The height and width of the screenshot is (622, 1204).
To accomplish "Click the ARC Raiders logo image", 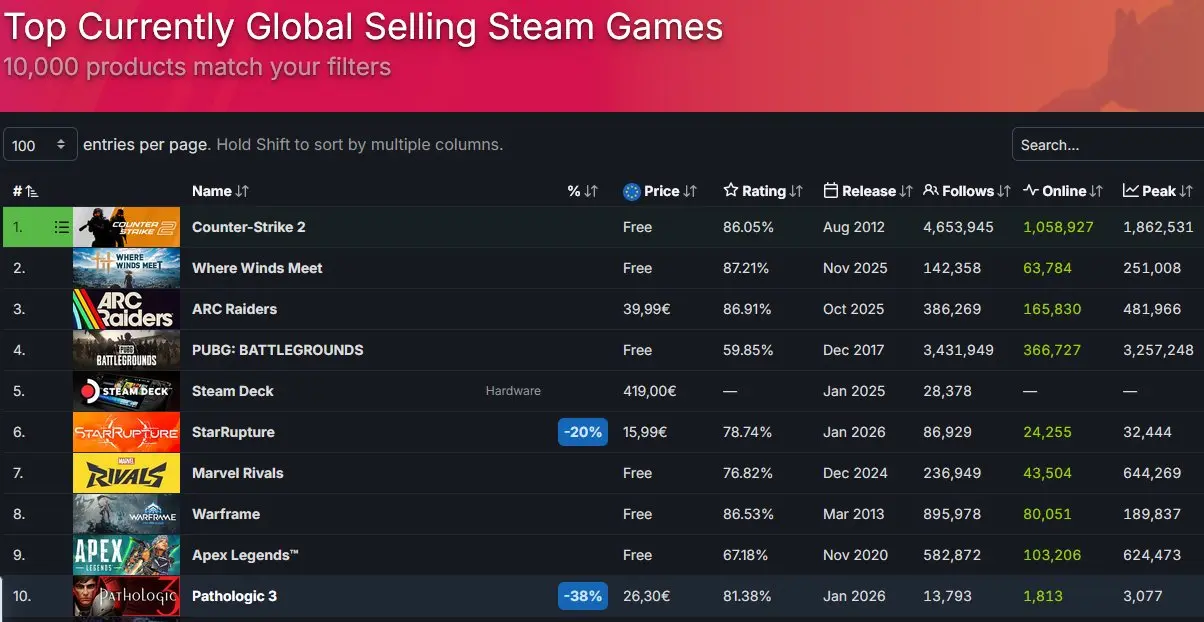I will 126,309.
